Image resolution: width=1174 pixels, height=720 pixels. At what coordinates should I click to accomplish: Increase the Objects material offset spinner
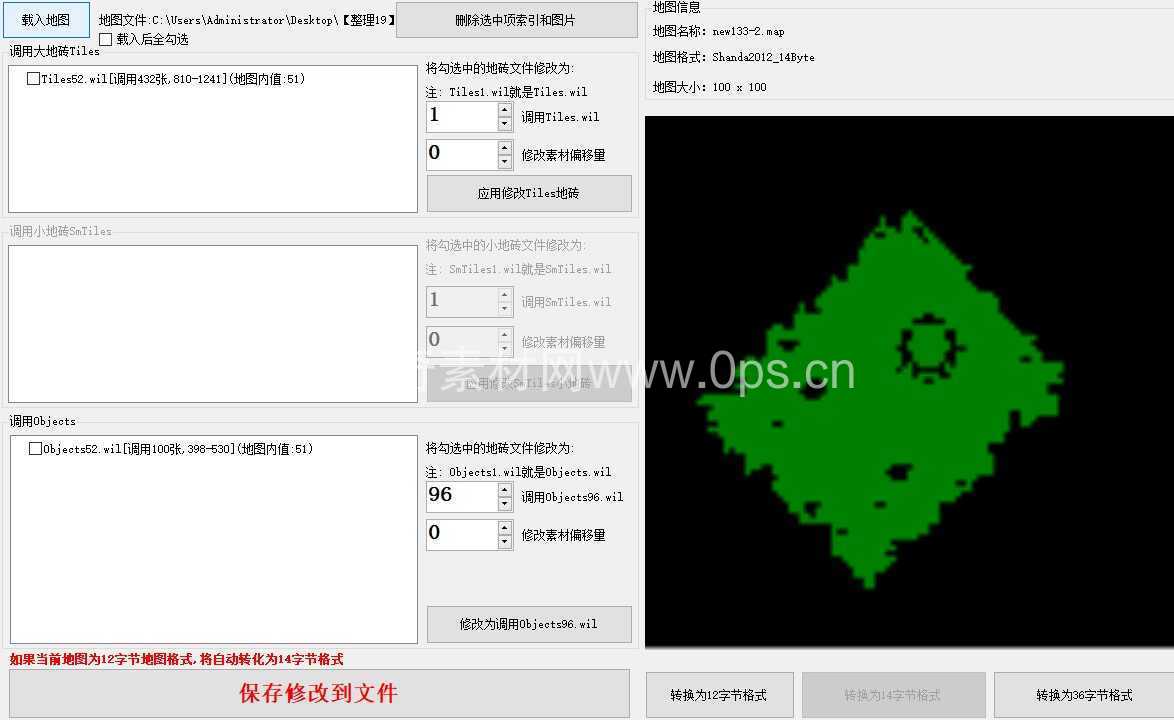[x=505, y=528]
